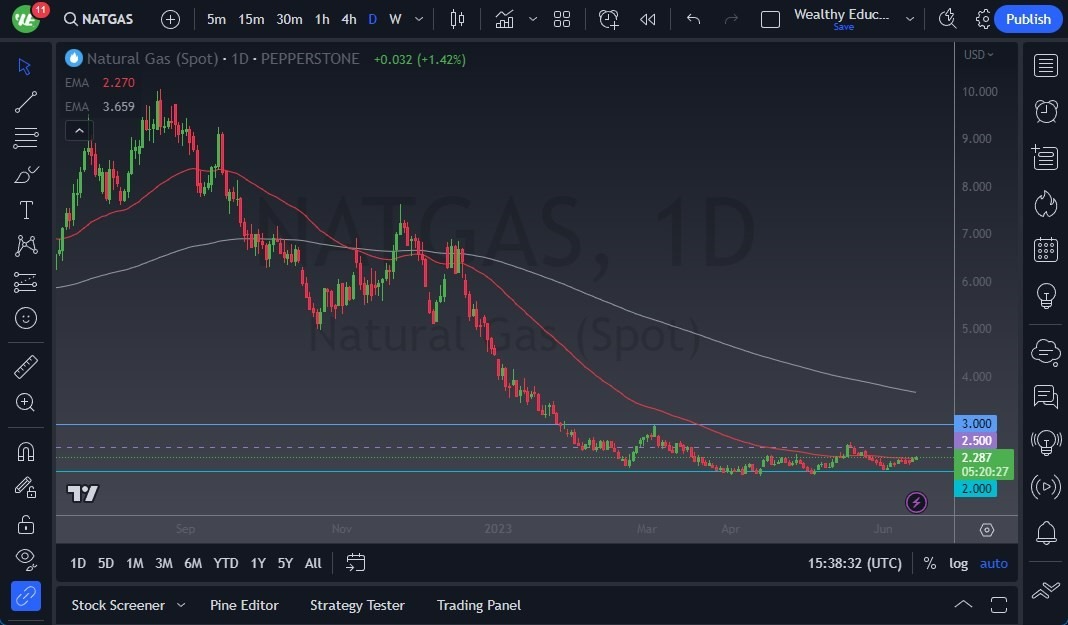Open the data window panel
Viewport: 1068px width, 625px height.
point(1046,158)
